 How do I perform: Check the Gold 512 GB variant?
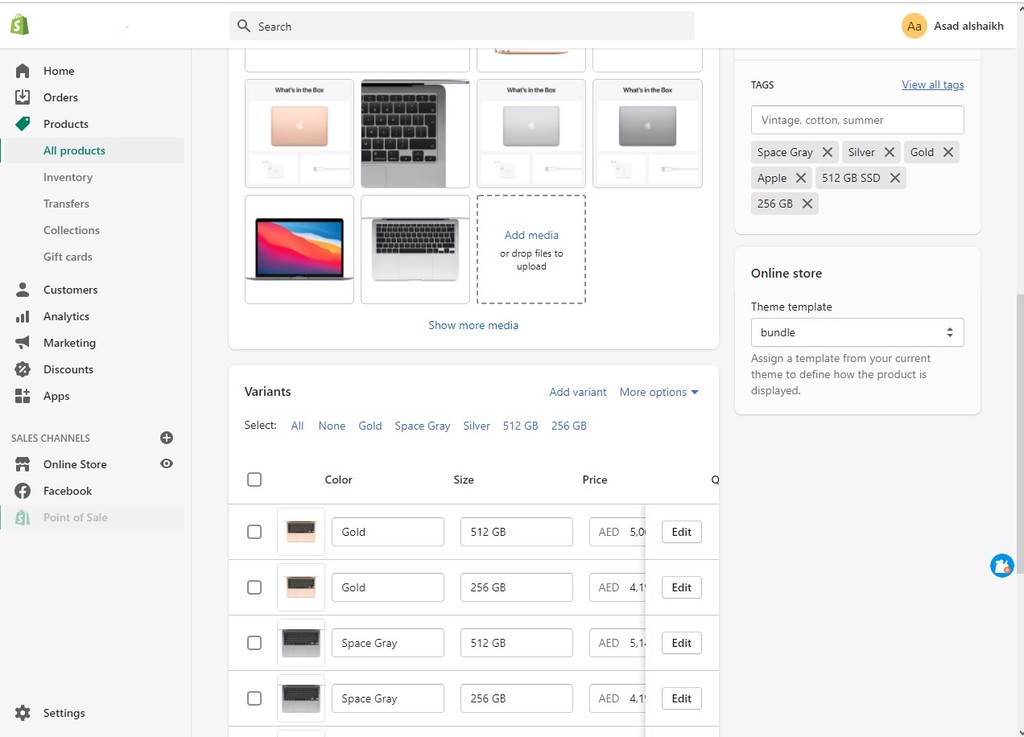[255, 532]
